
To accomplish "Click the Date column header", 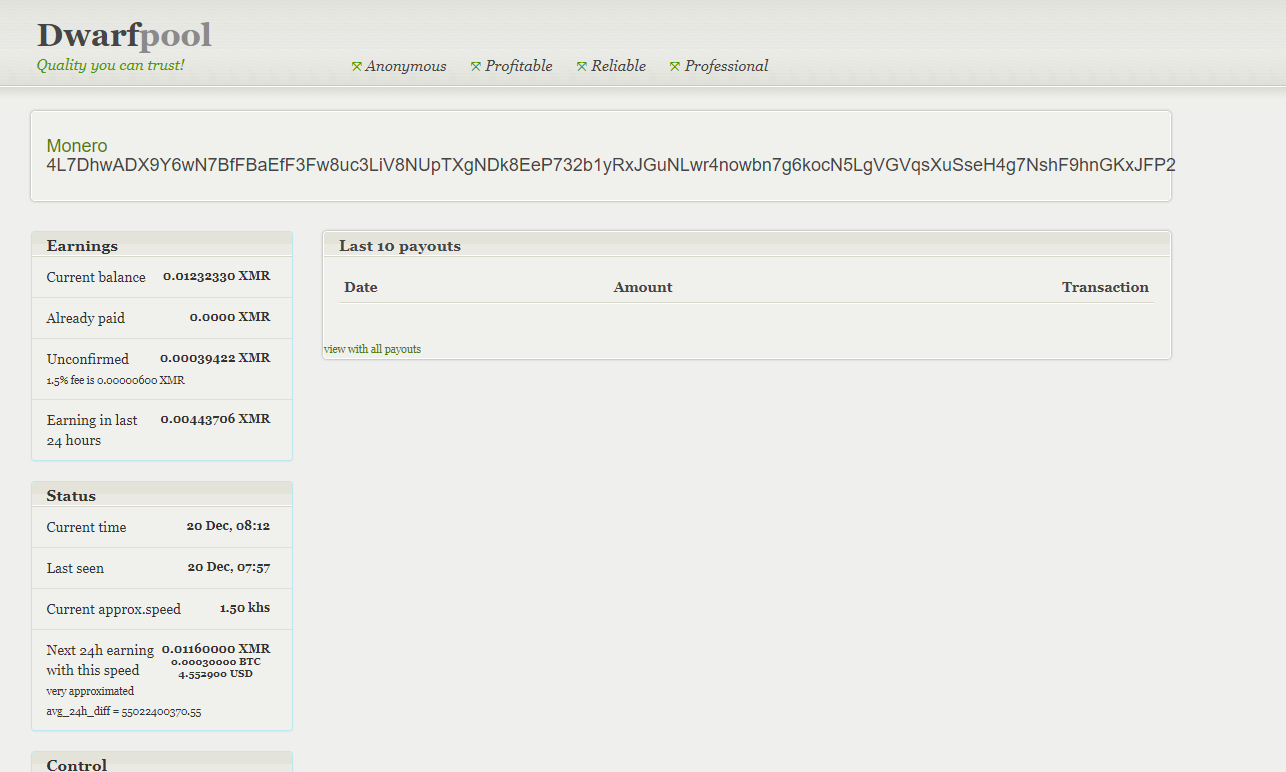I will pos(361,287).
